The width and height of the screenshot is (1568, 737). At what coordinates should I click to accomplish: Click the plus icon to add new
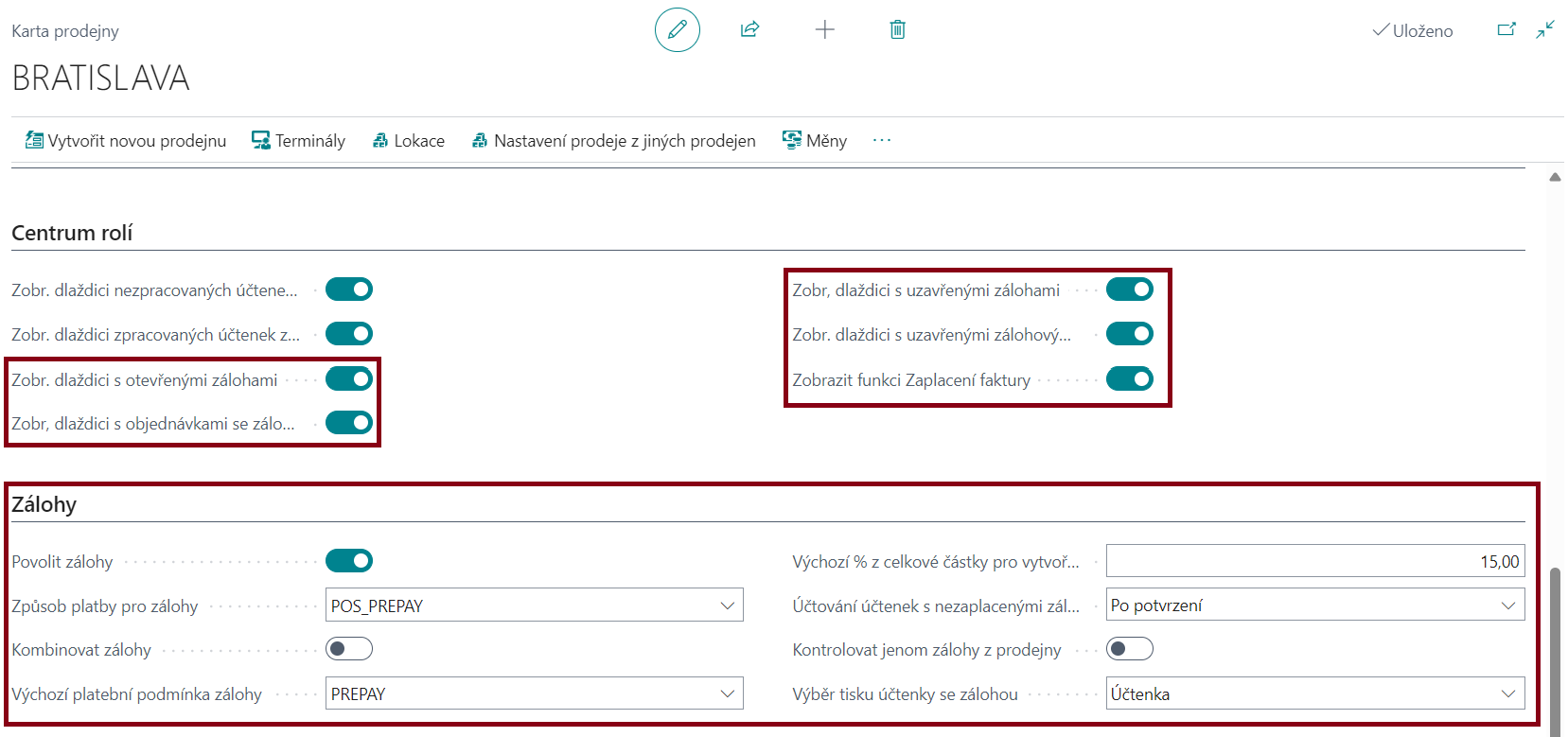[825, 30]
